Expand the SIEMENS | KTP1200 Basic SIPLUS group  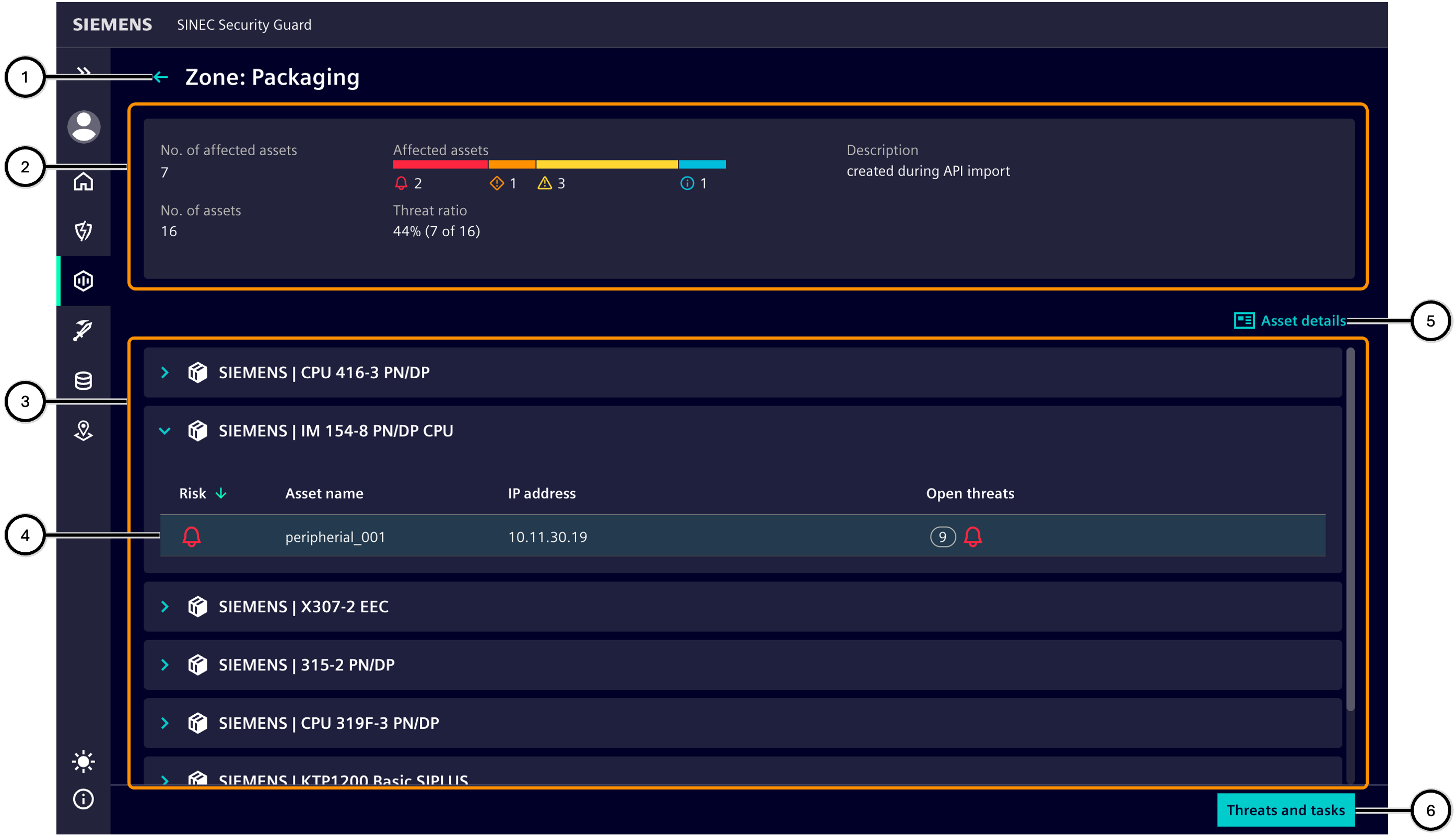pos(165,780)
